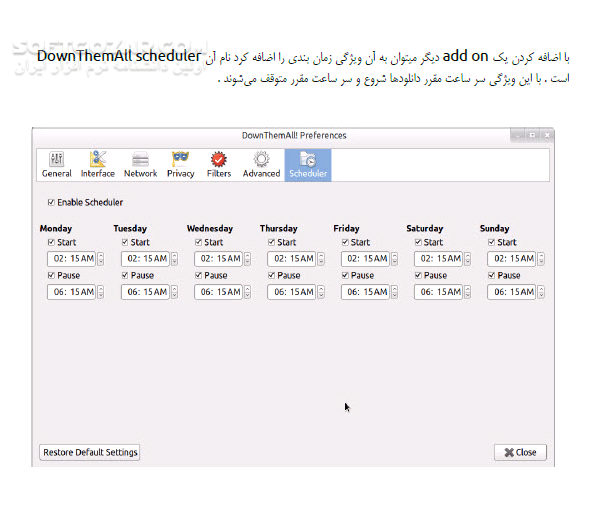Switch to the Privacy tab label

(181, 174)
